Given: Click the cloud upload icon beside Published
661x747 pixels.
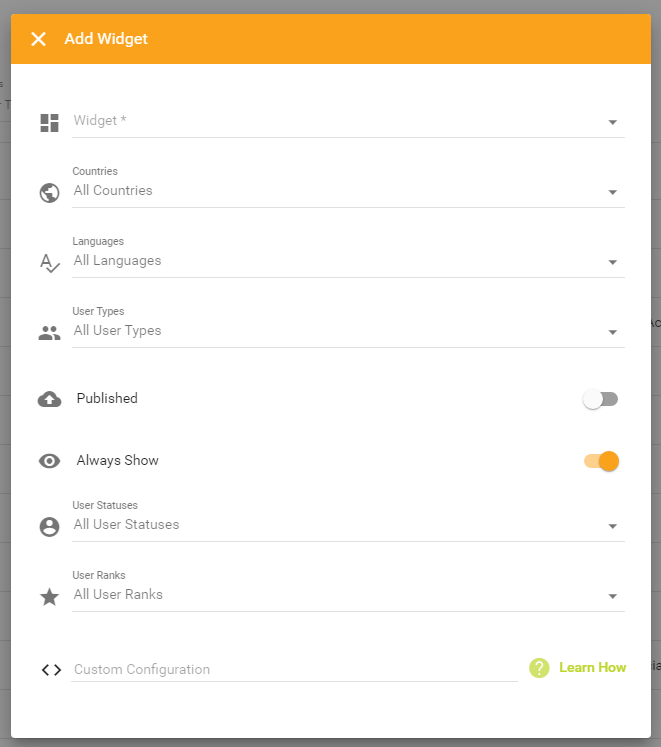Looking at the screenshot, I should [x=50, y=399].
